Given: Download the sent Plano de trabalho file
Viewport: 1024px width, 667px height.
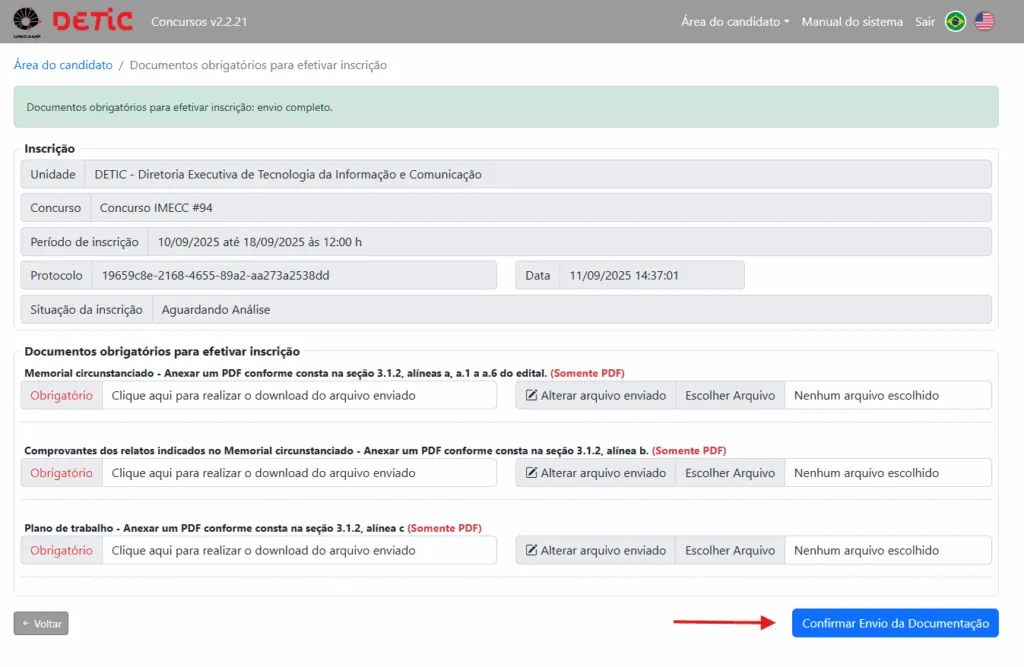Looking at the screenshot, I should [x=263, y=550].
